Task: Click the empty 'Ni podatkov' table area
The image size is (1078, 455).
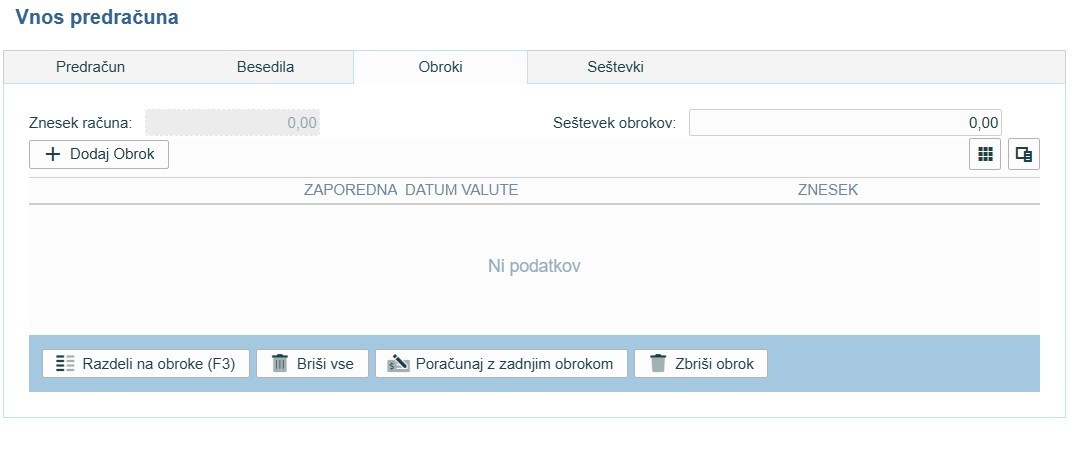Action: (534, 266)
